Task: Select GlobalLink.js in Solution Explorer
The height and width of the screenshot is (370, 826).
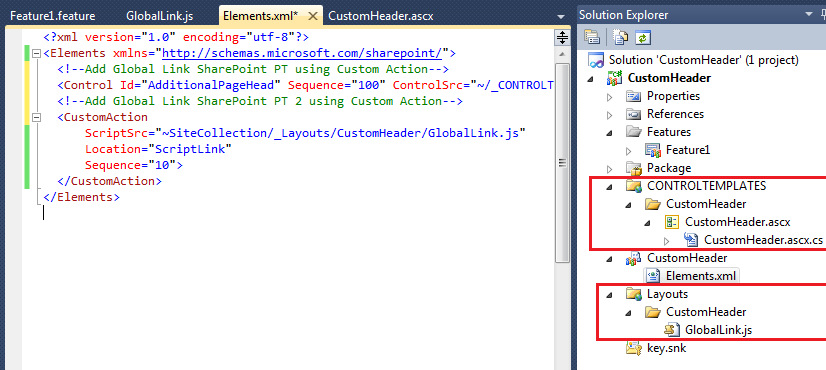Action: (719, 330)
